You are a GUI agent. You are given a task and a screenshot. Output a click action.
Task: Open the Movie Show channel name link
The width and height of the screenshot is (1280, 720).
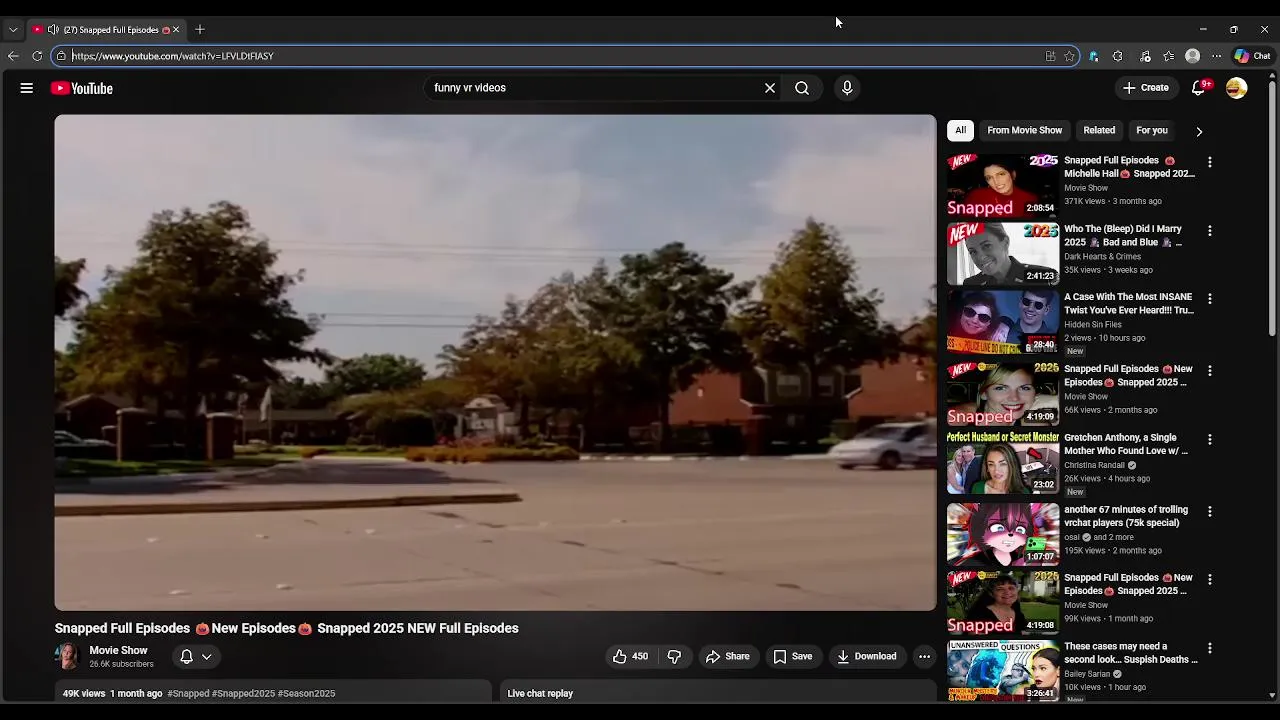tap(118, 650)
